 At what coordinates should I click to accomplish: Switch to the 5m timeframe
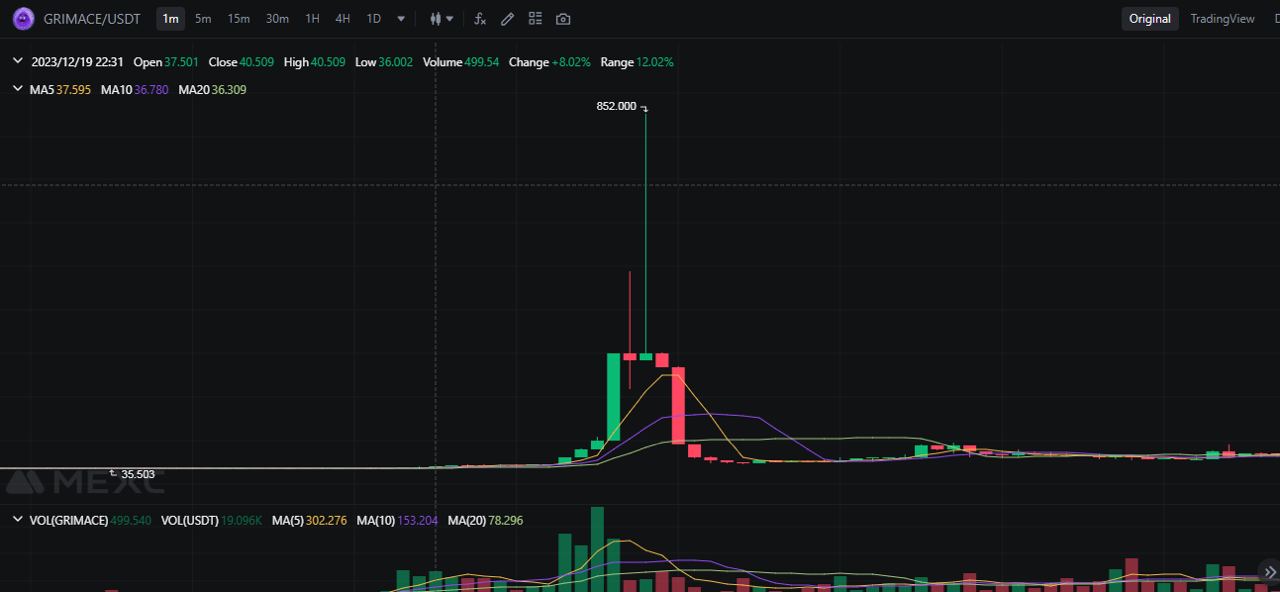pyautogui.click(x=203, y=19)
